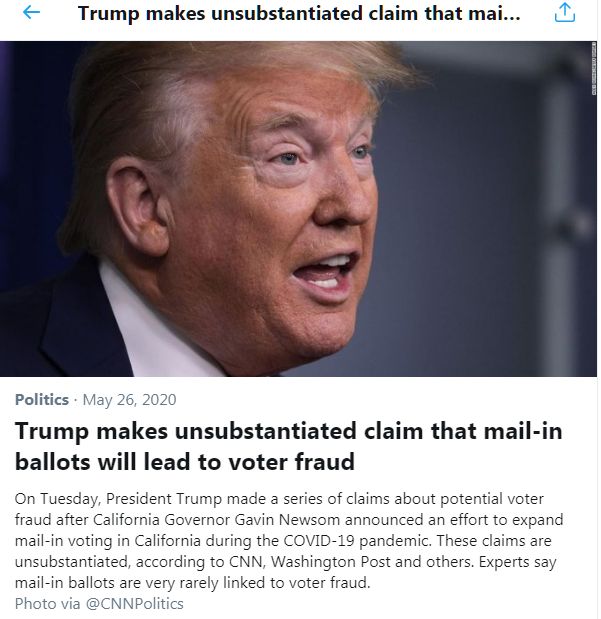Select the bold headline about mail-in ballots
The height and width of the screenshot is (619, 601).
(288, 446)
